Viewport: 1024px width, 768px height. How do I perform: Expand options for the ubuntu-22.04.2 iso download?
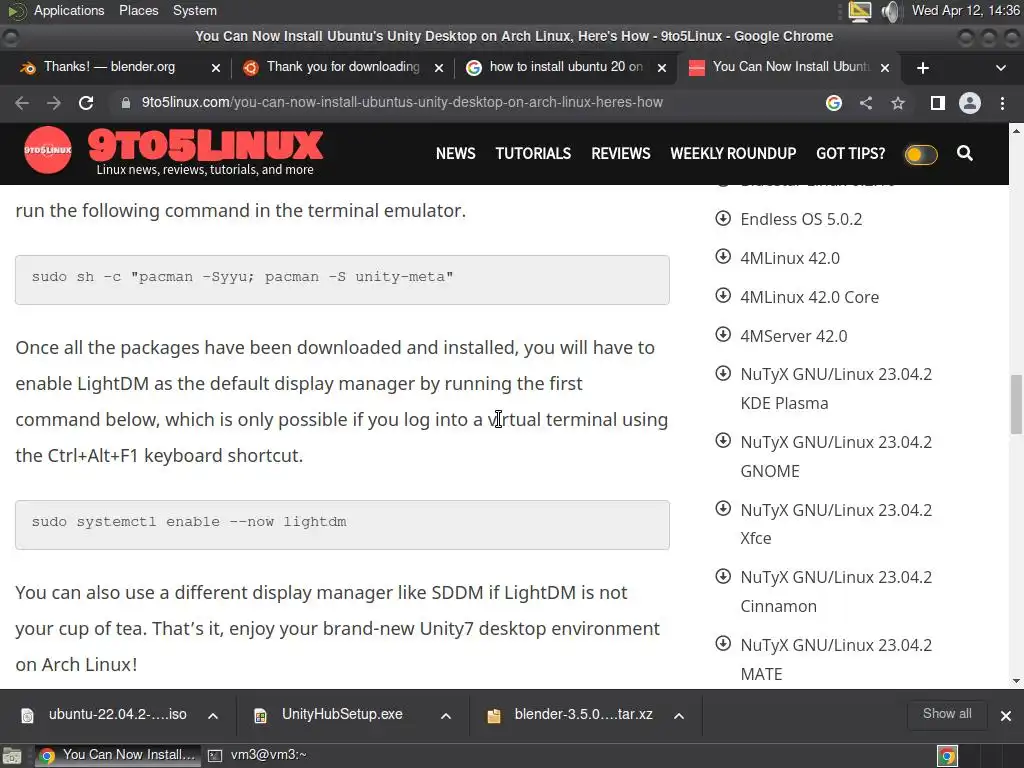213,716
